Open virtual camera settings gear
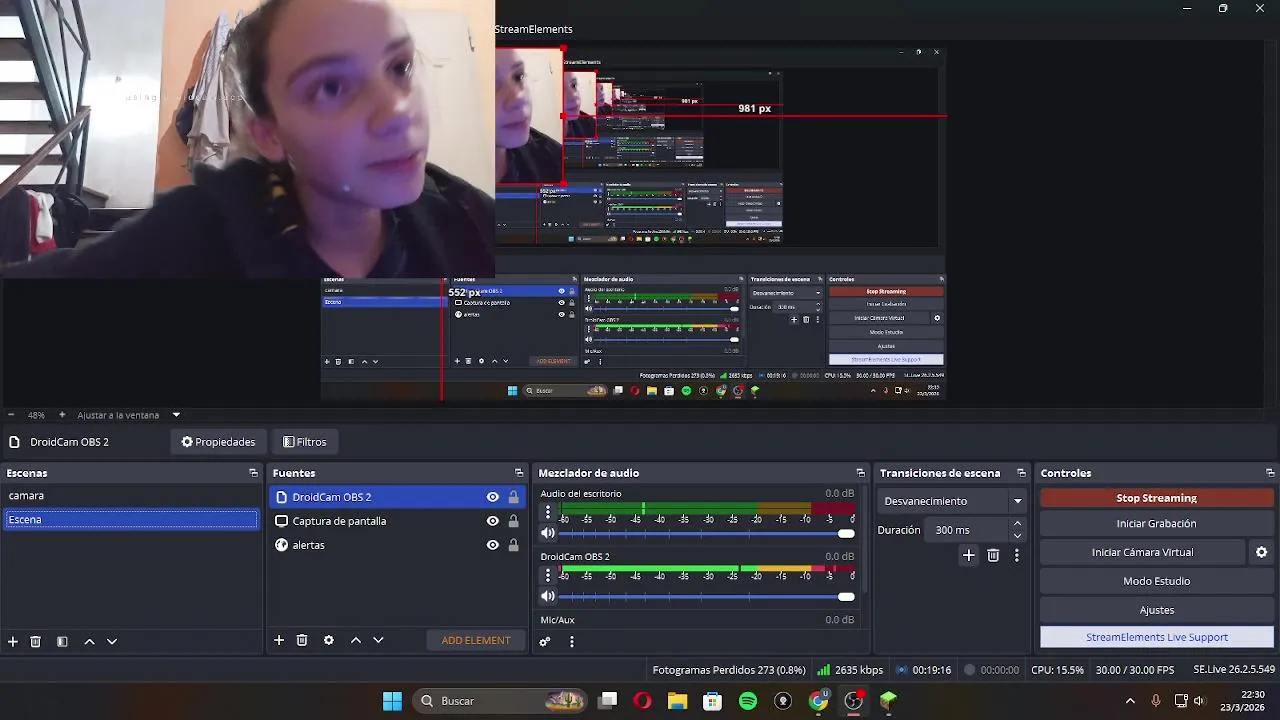The width and height of the screenshot is (1280, 720). click(x=1261, y=552)
